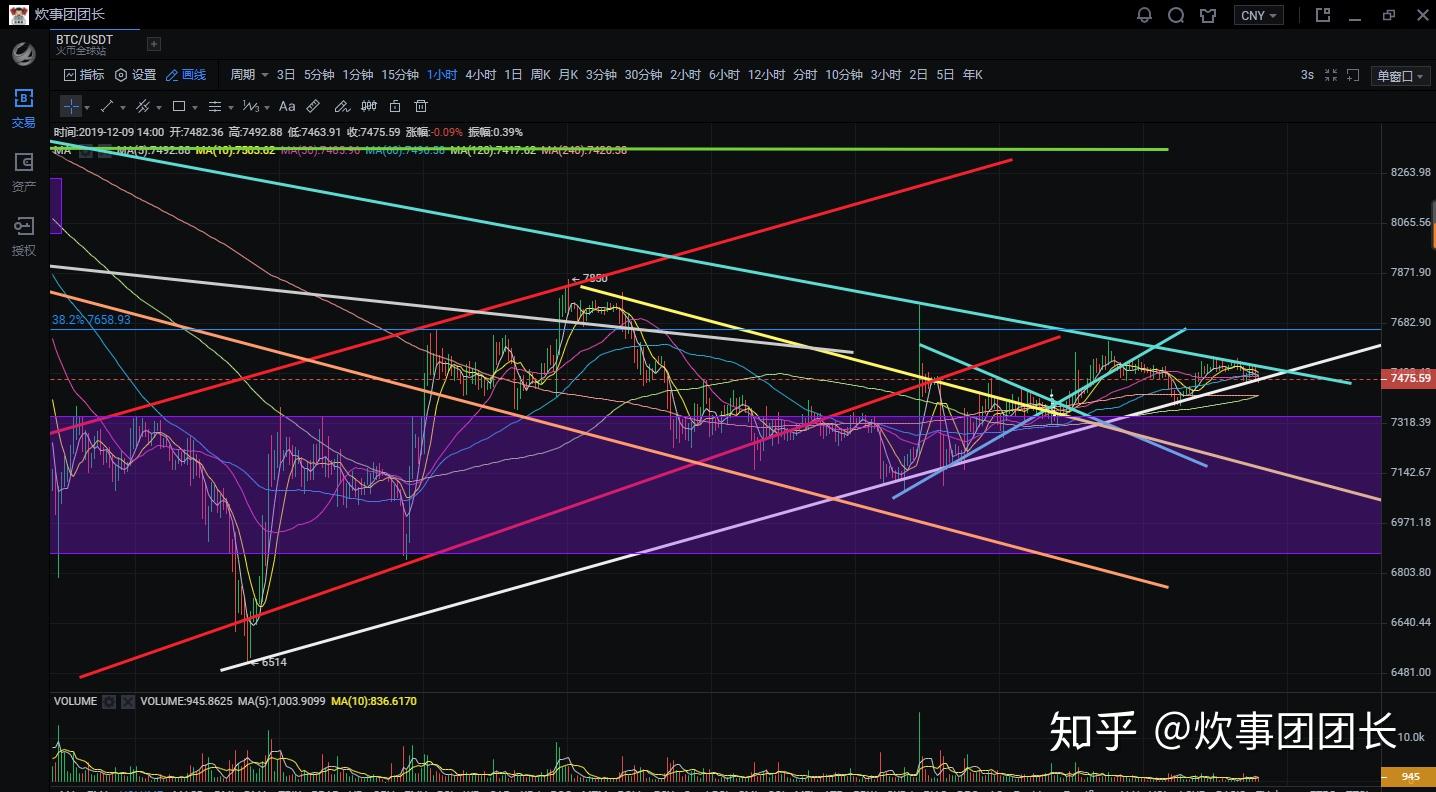Switch to the 月K timeframe
The width and height of the screenshot is (1436, 792).
pyautogui.click(x=568, y=75)
